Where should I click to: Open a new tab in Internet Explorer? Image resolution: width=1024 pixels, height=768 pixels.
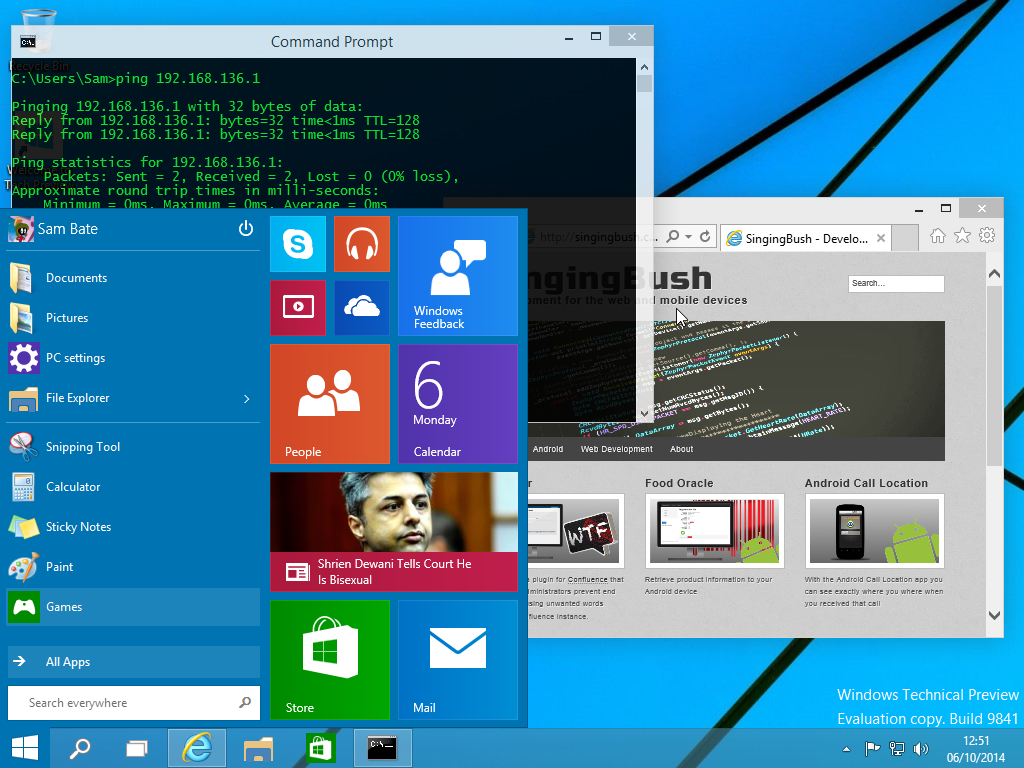pos(905,238)
